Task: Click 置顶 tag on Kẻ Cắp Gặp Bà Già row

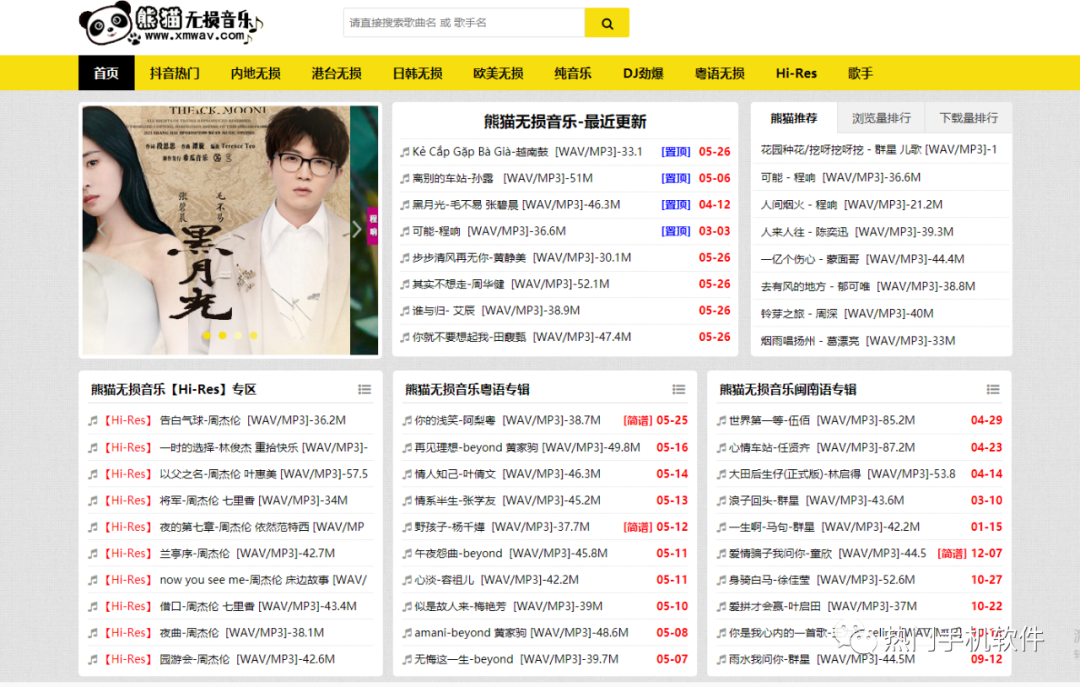Action: [676, 152]
